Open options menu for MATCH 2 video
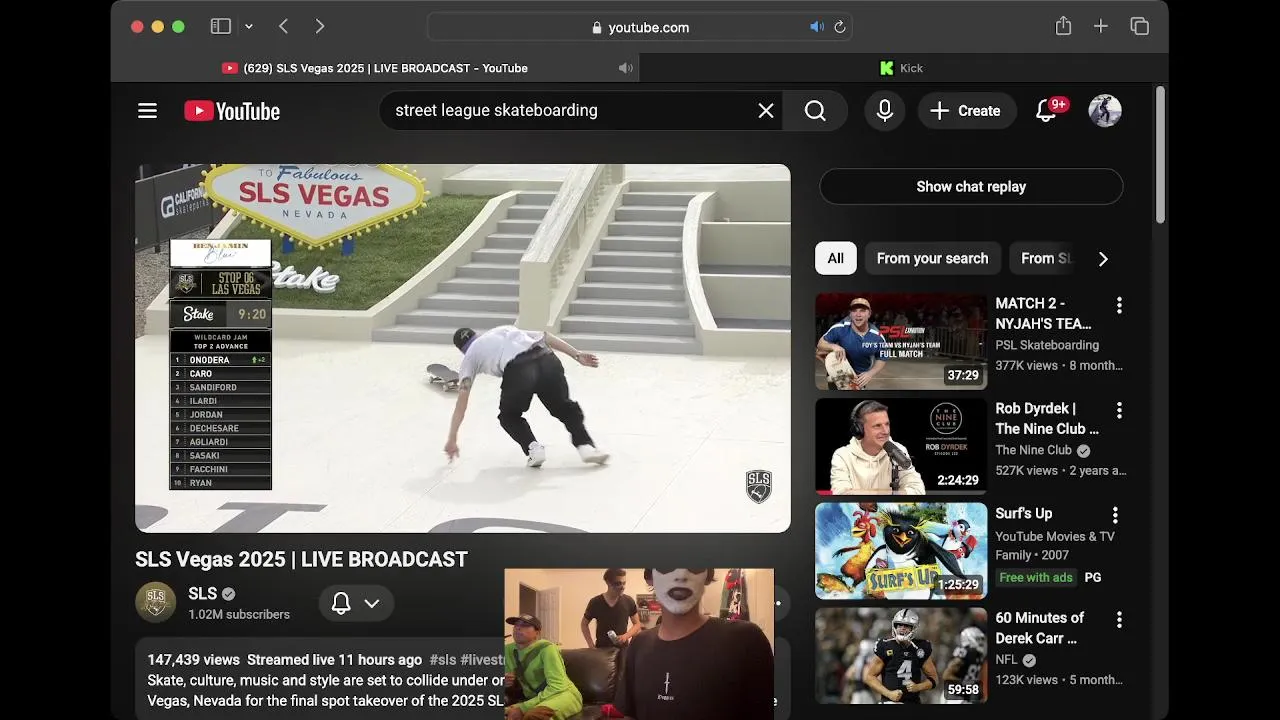The image size is (1280, 720). 1119,305
